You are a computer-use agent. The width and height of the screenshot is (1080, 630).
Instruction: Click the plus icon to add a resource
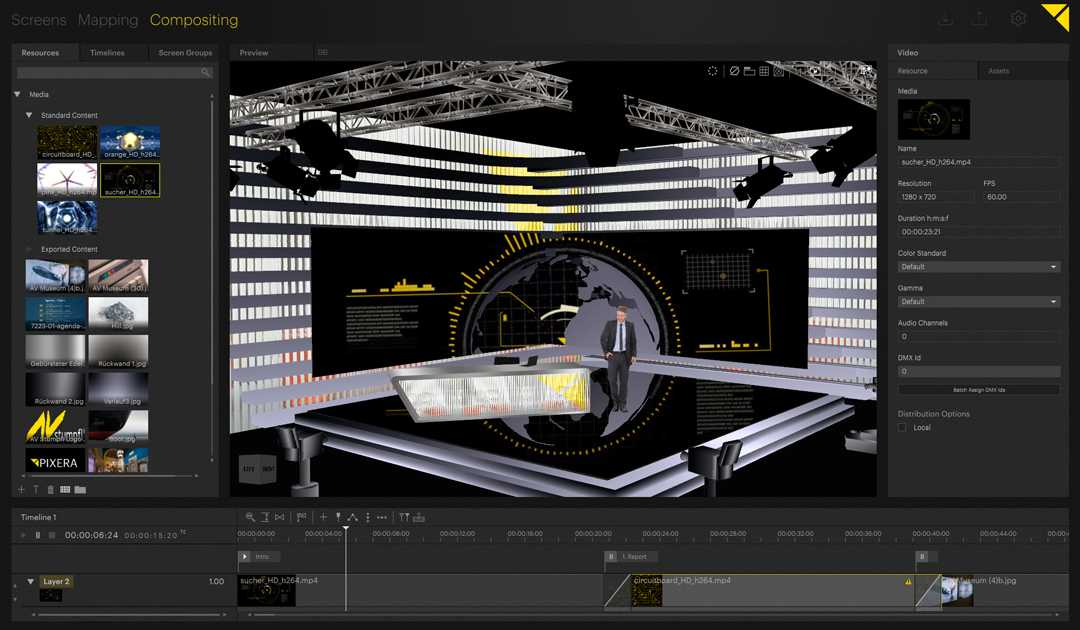click(x=21, y=489)
